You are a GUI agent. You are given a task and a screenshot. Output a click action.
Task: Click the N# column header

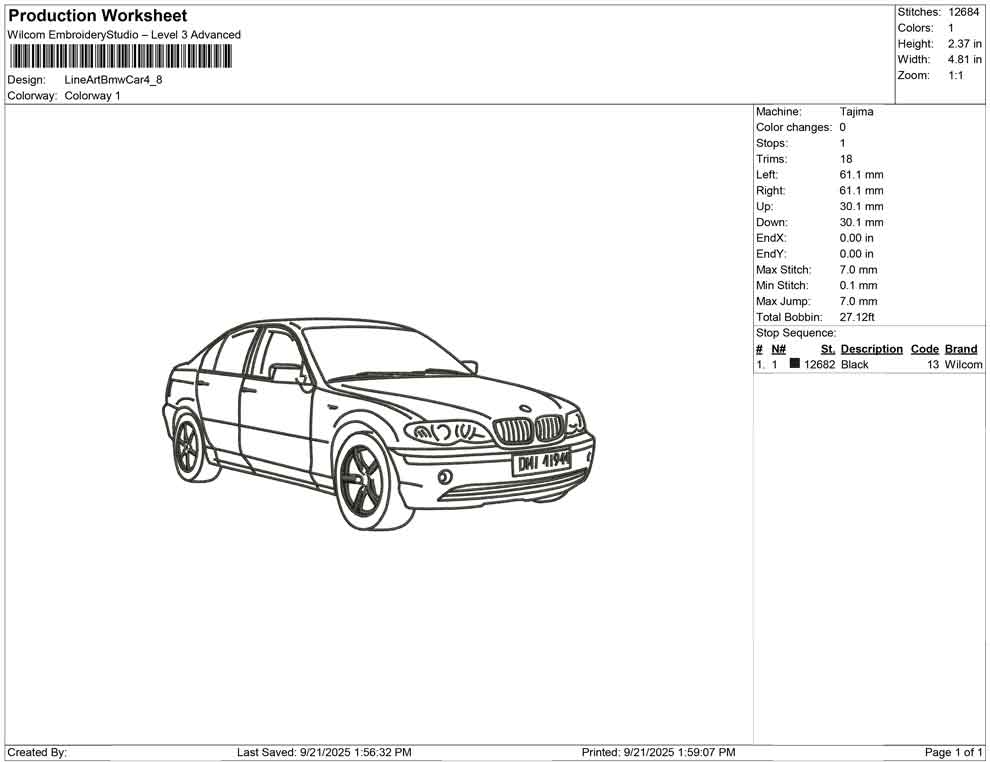778,349
